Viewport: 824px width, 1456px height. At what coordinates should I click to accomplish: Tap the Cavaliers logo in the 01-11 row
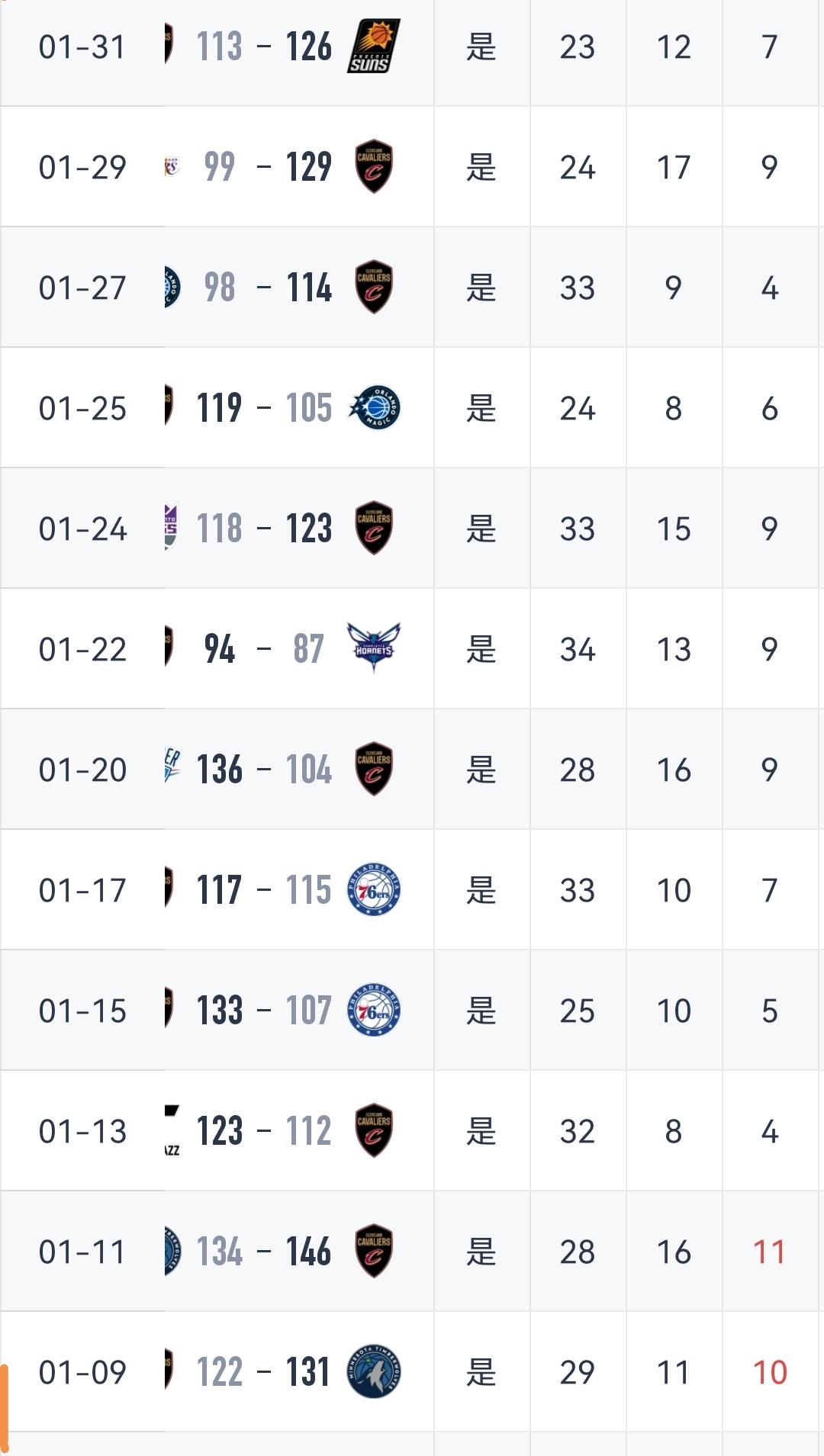(374, 1252)
